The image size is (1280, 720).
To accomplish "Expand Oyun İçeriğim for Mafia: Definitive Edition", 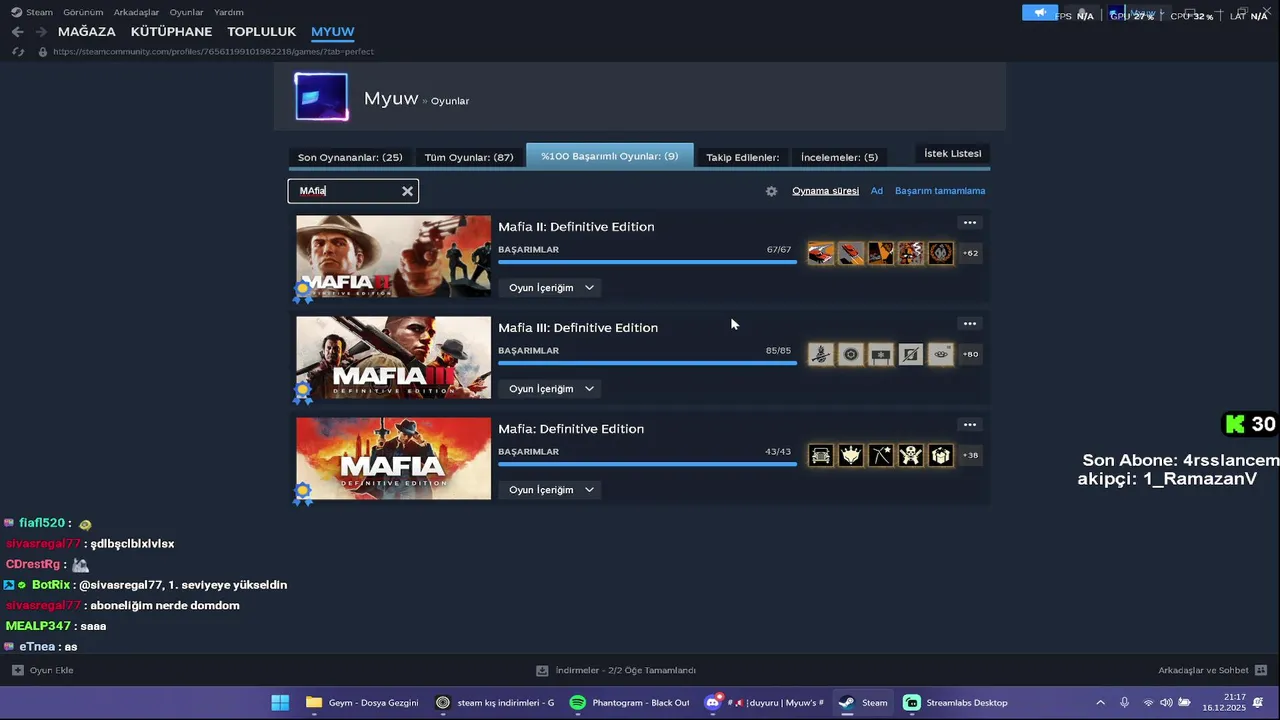I will click(x=550, y=490).
